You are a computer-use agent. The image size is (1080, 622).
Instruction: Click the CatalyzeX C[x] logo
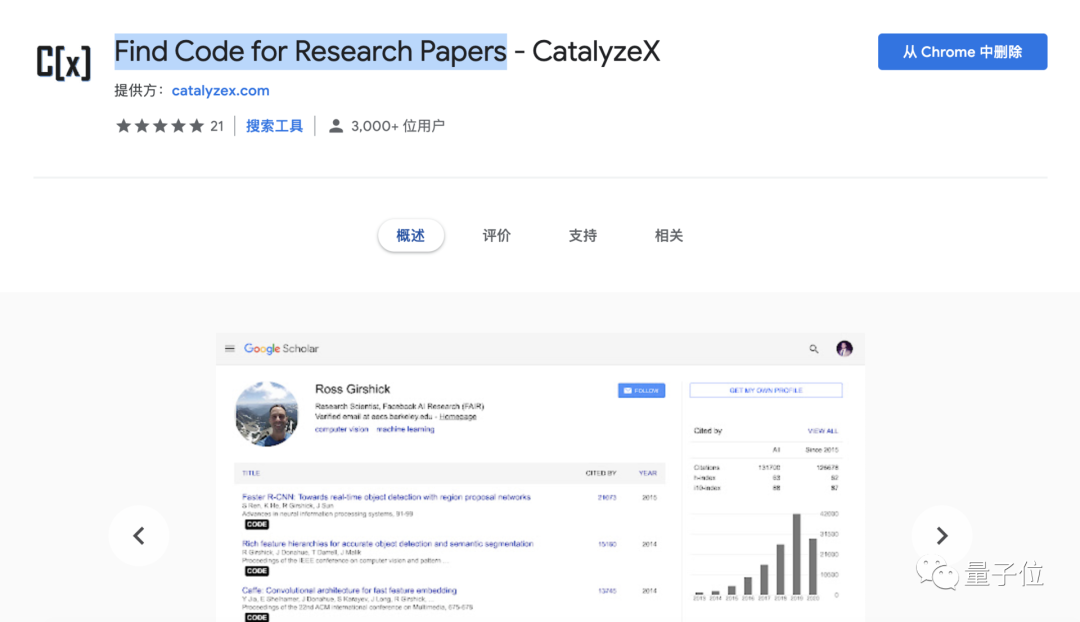tap(63, 62)
